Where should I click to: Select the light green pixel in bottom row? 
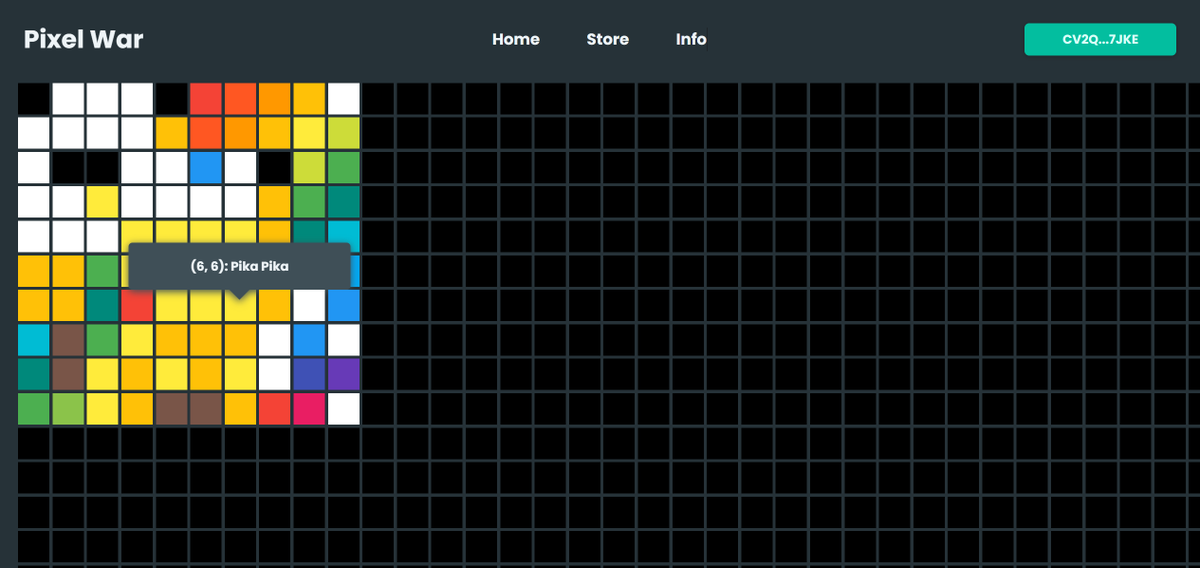tap(68, 408)
